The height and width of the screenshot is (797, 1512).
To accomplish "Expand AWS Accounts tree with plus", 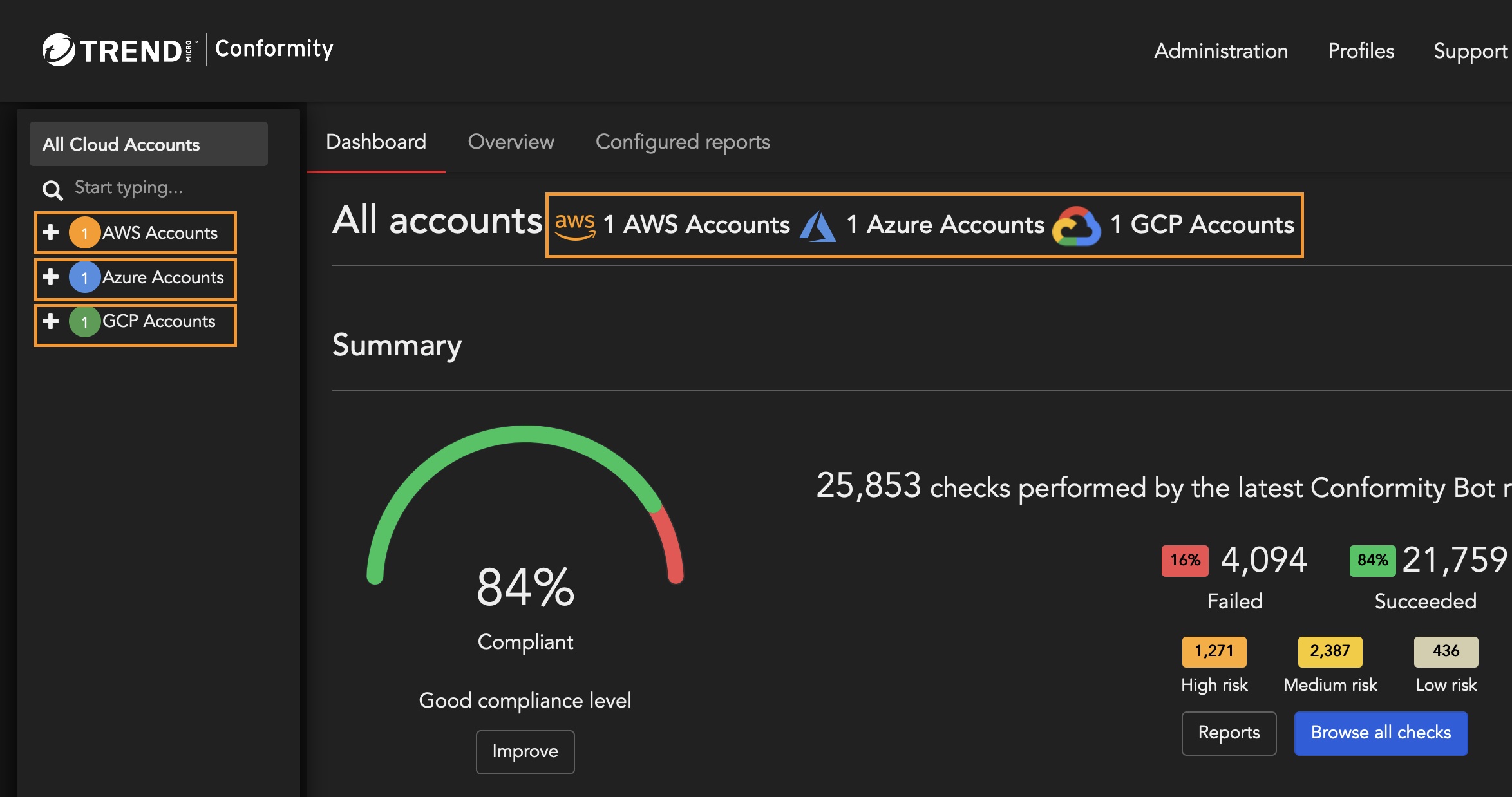I will [51, 232].
